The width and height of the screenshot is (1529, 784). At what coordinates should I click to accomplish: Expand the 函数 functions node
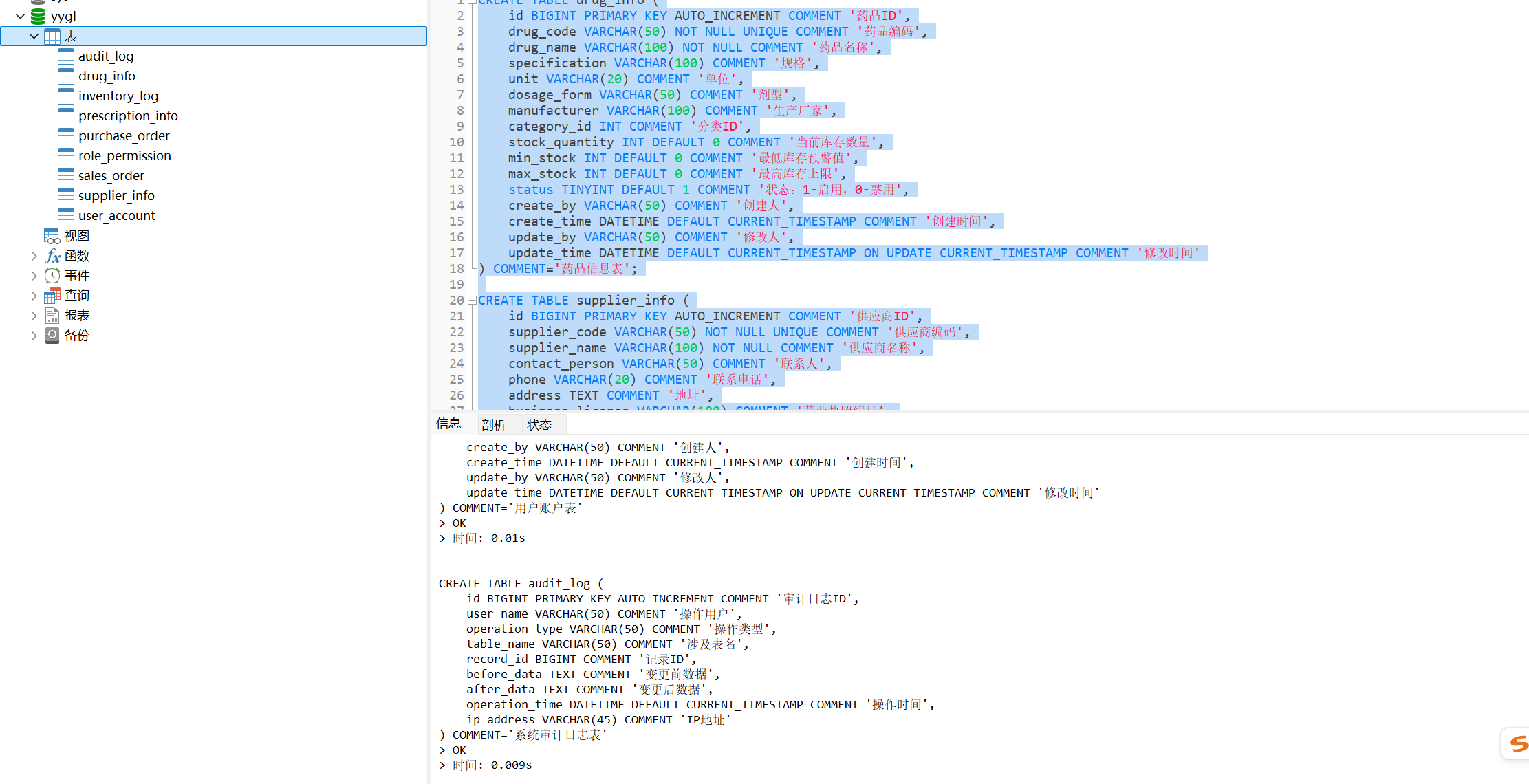point(34,256)
